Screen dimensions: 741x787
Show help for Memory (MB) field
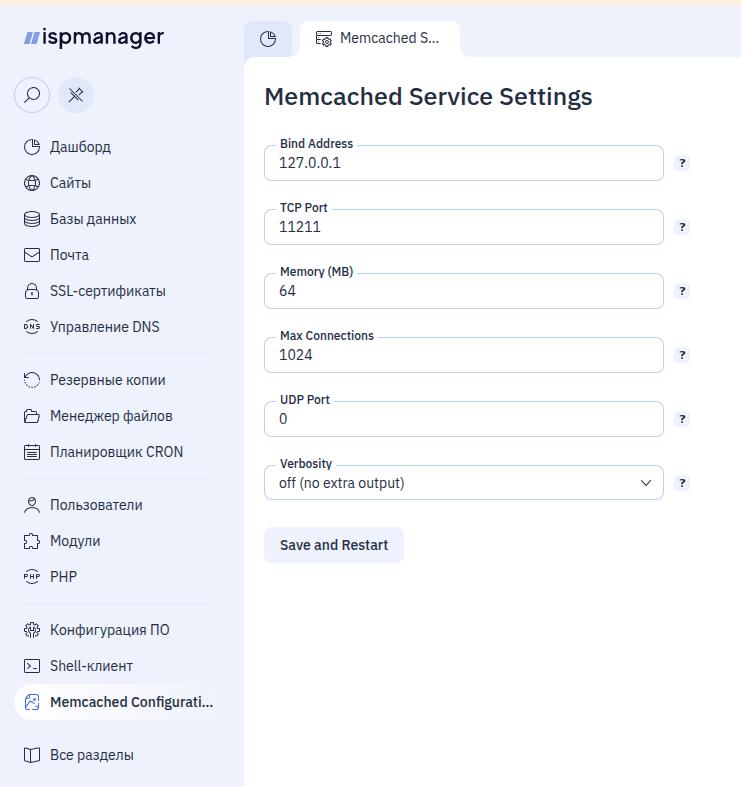coord(682,291)
